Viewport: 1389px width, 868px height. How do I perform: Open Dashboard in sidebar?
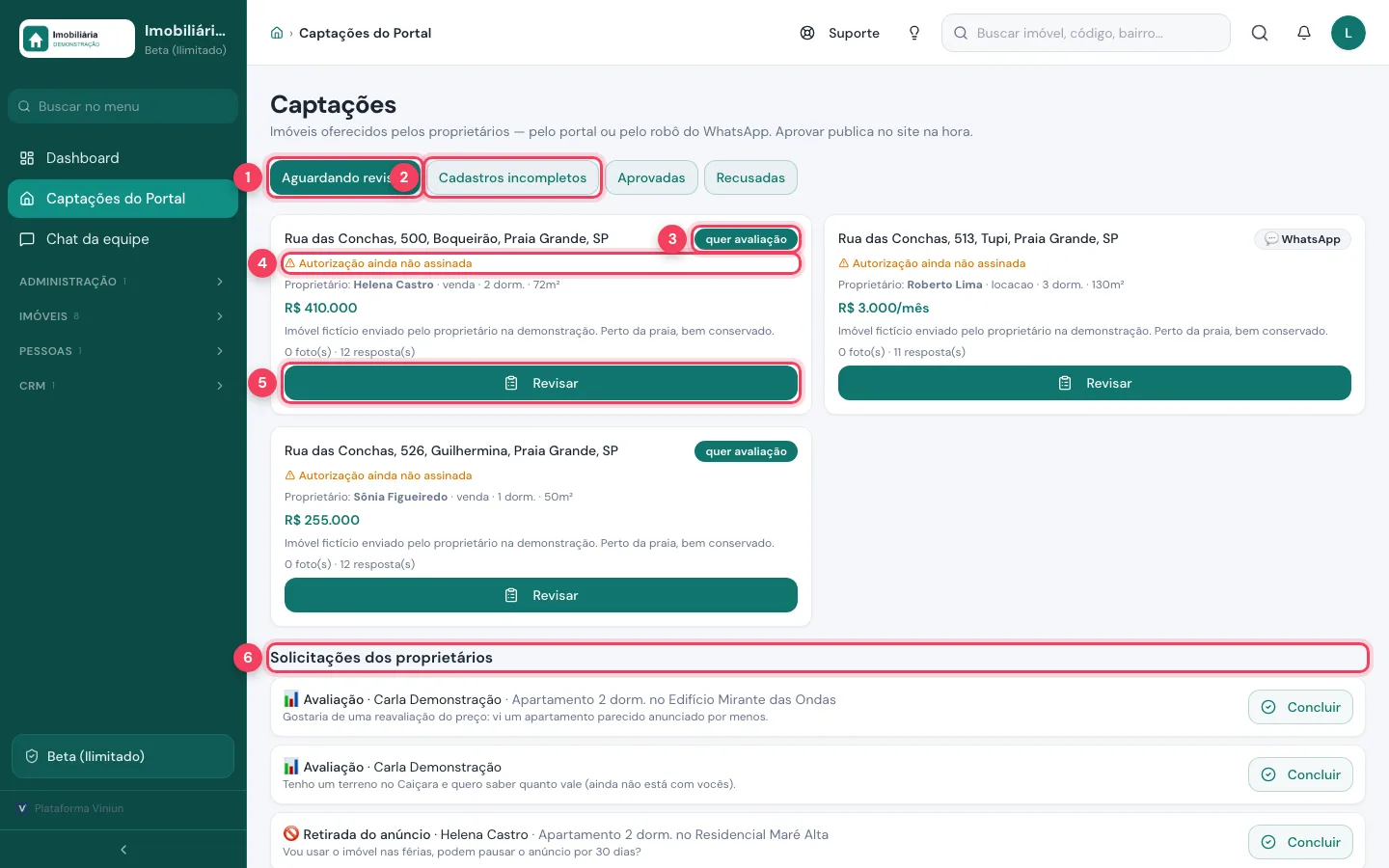[123, 158]
